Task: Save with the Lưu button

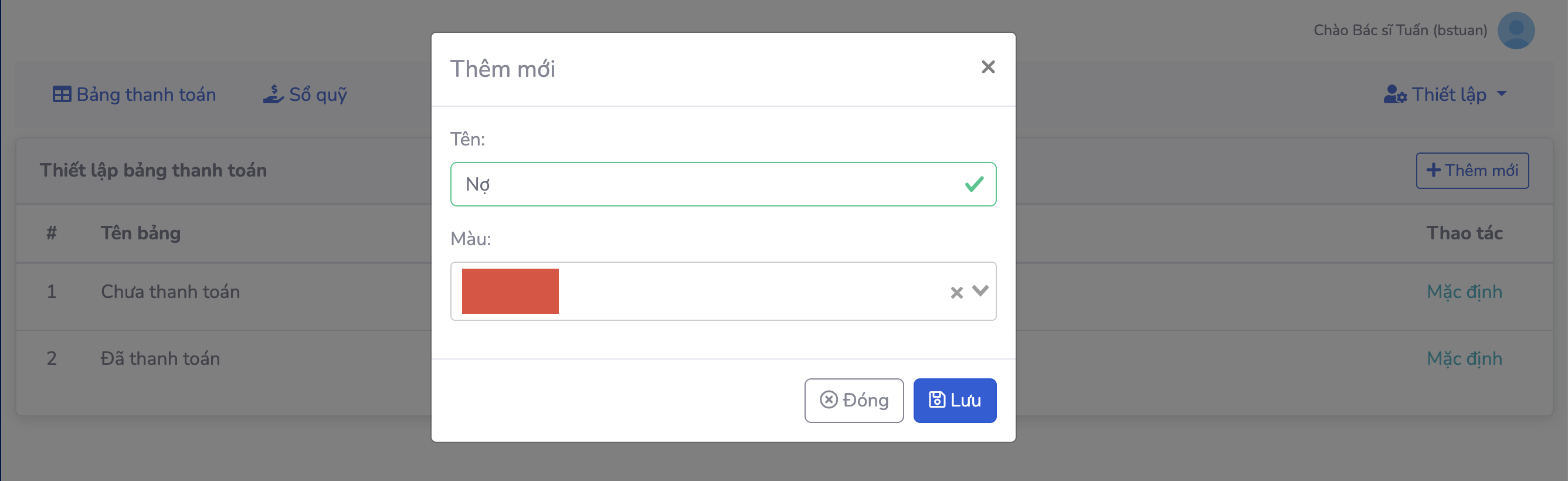Action: point(955,400)
